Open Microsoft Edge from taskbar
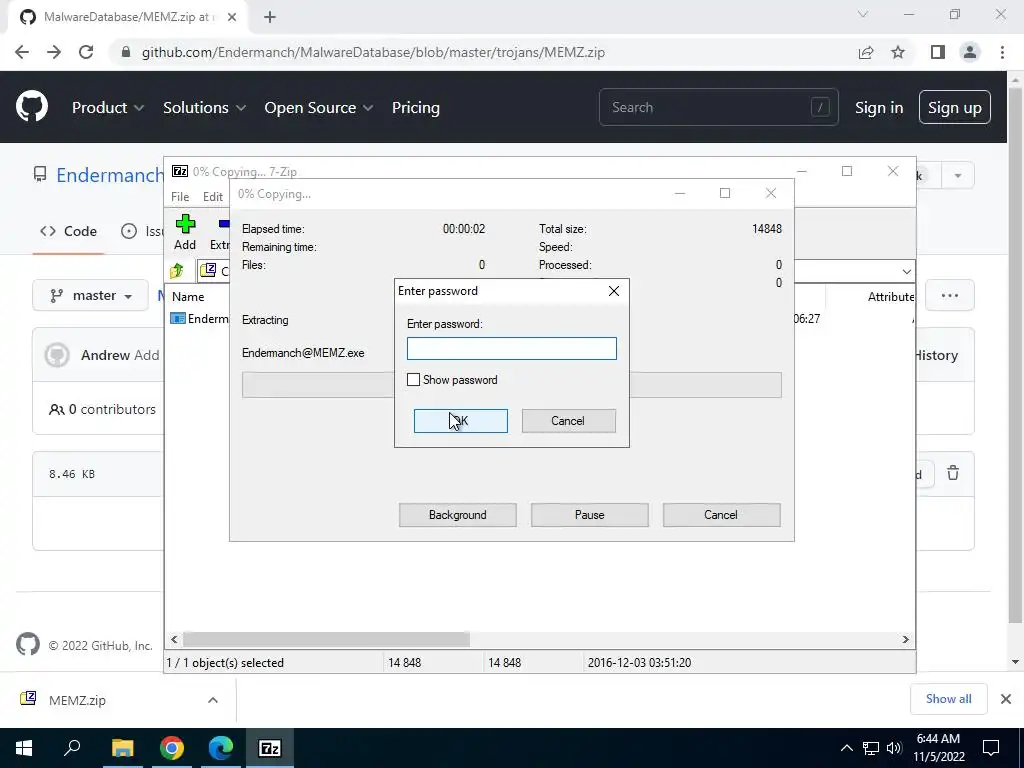1024x768 pixels. (221, 748)
